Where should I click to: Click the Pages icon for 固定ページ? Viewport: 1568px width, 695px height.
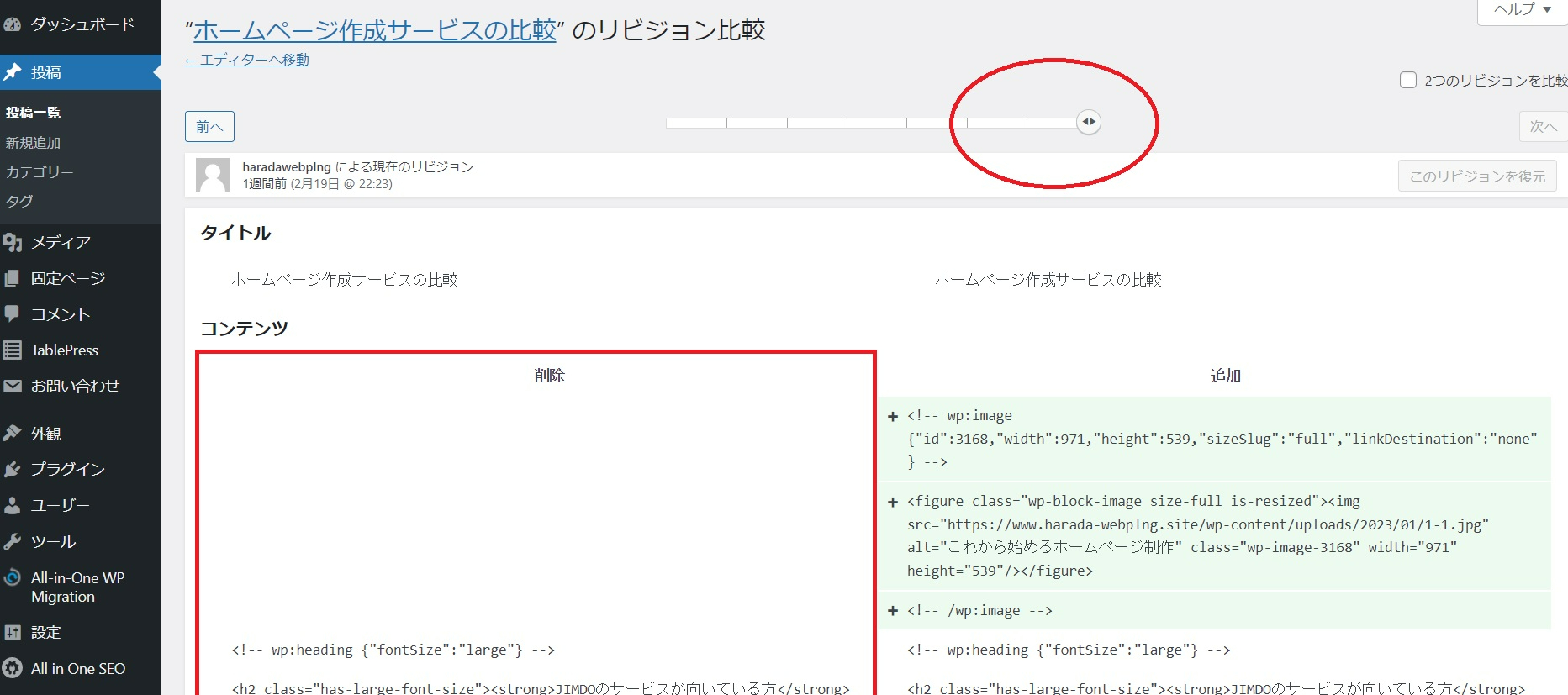[x=12, y=279]
